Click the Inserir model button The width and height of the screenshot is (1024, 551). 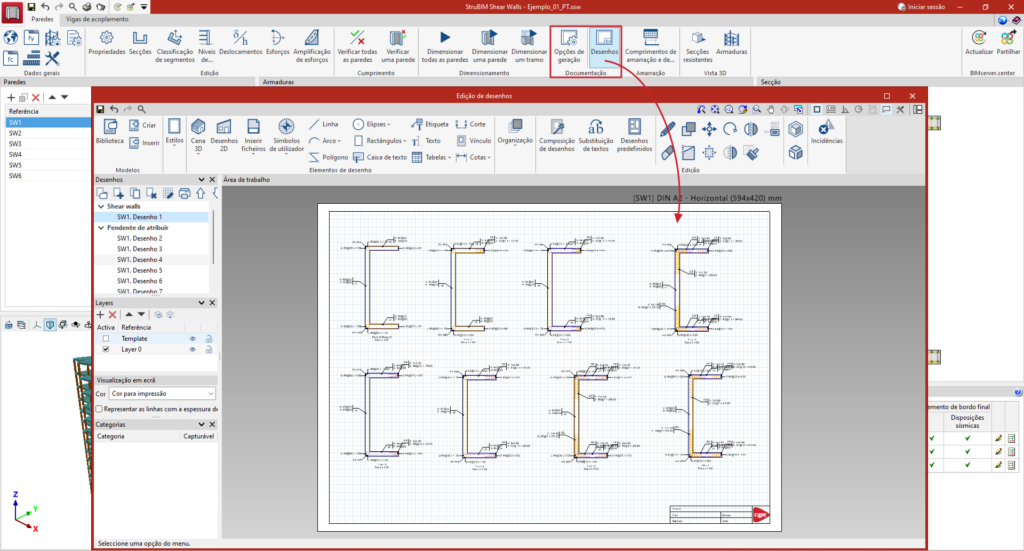(144, 142)
